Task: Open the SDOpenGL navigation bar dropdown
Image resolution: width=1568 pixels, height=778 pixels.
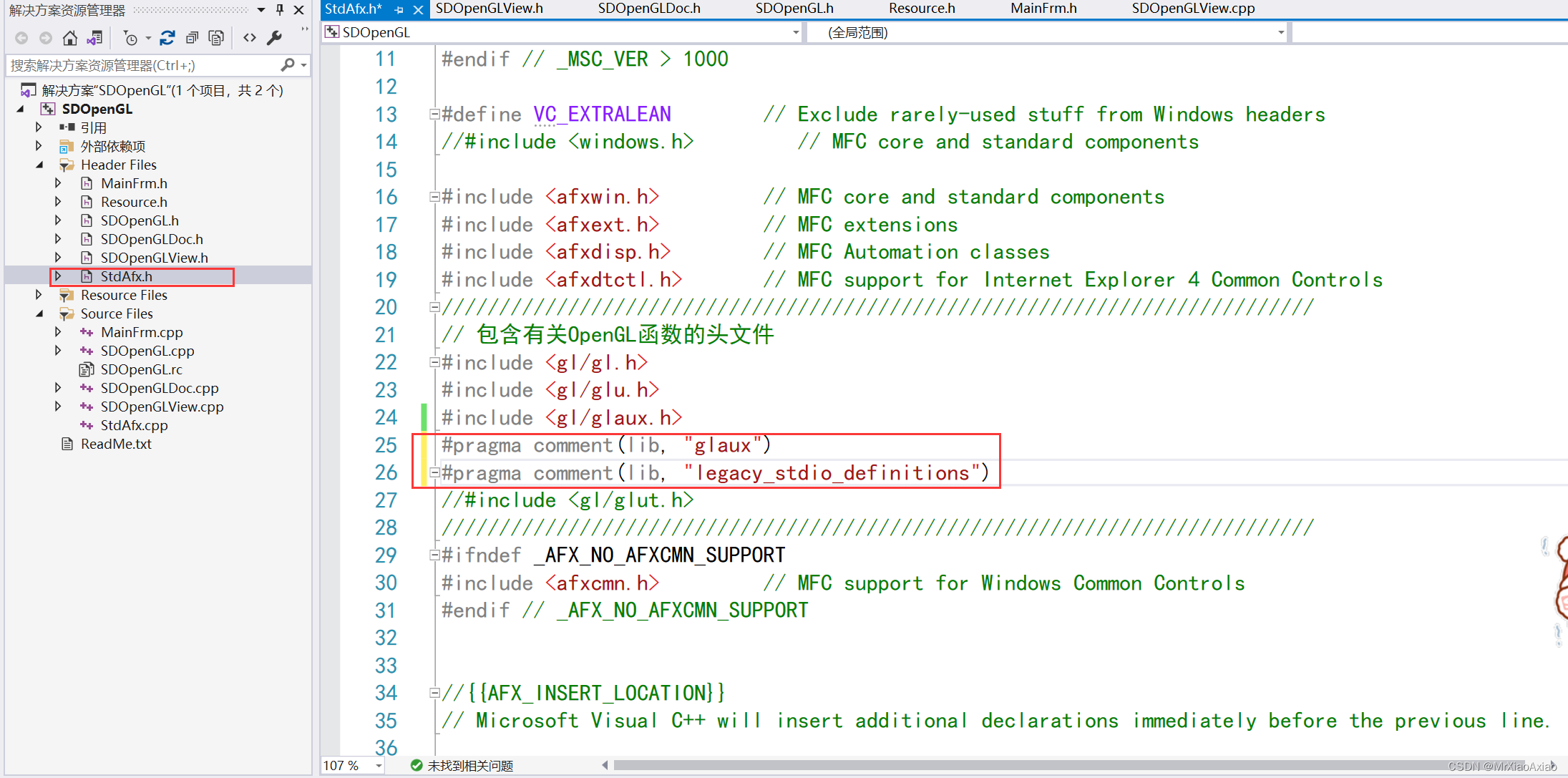Action: 794,32
